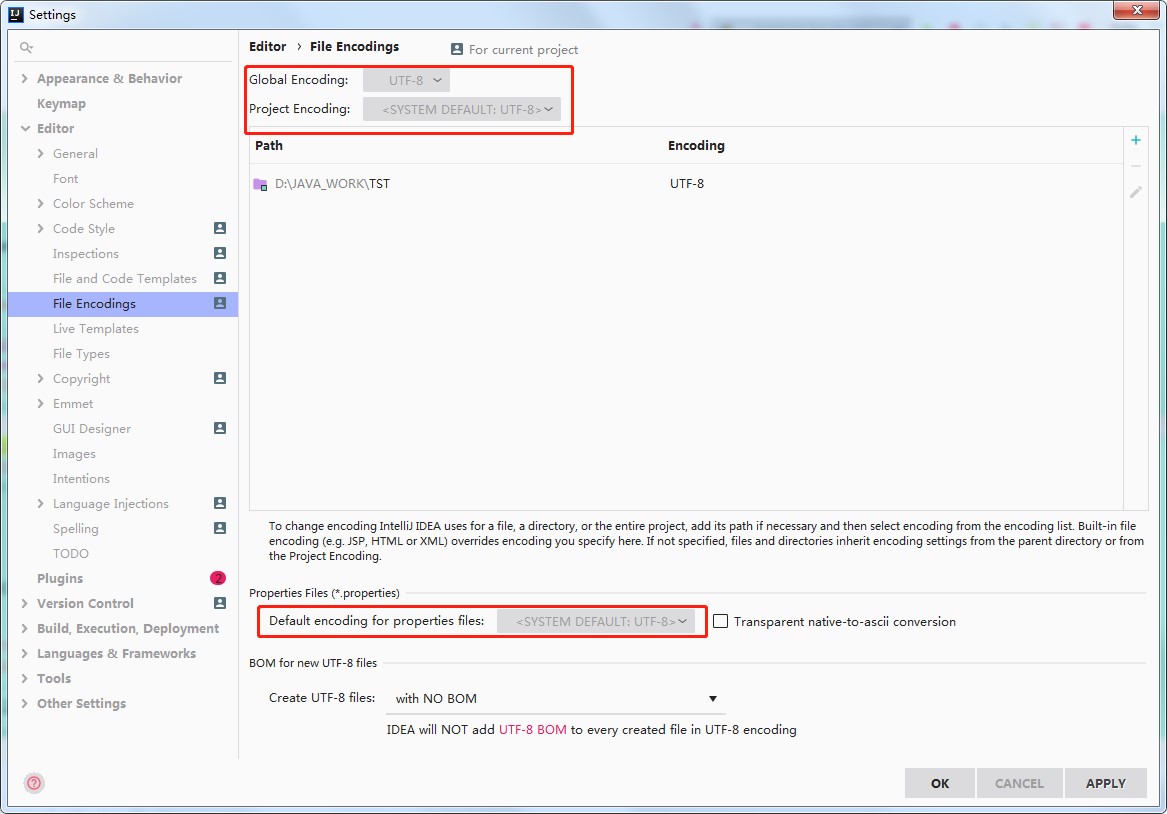Screen dimensions: 1167x814
Task: Open the Intentions settings page
Action: (x=81, y=478)
